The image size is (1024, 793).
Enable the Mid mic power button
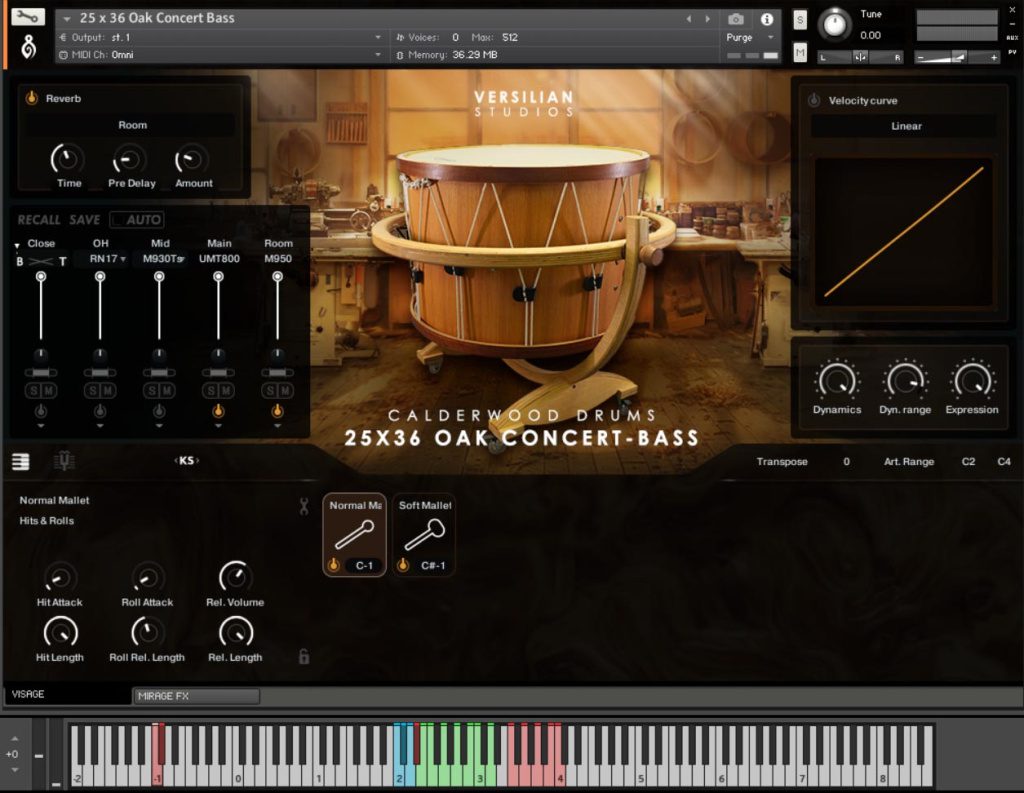[159, 411]
